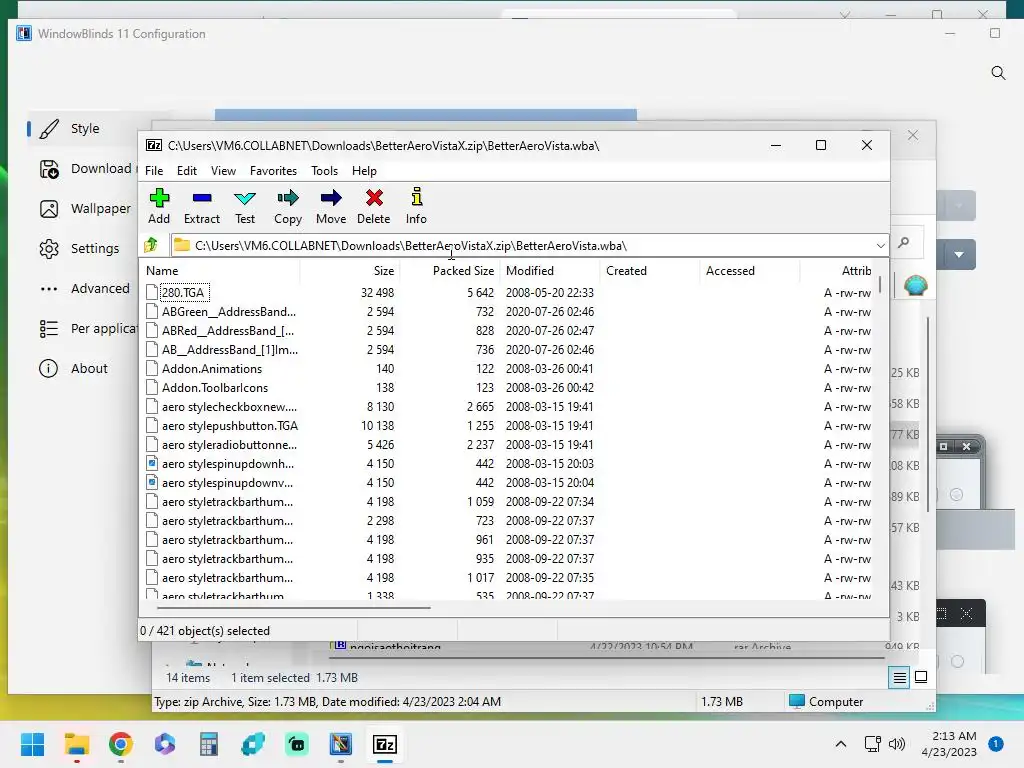The width and height of the screenshot is (1024, 768).
Task: Click the volume icon in system tray
Action: click(x=897, y=744)
